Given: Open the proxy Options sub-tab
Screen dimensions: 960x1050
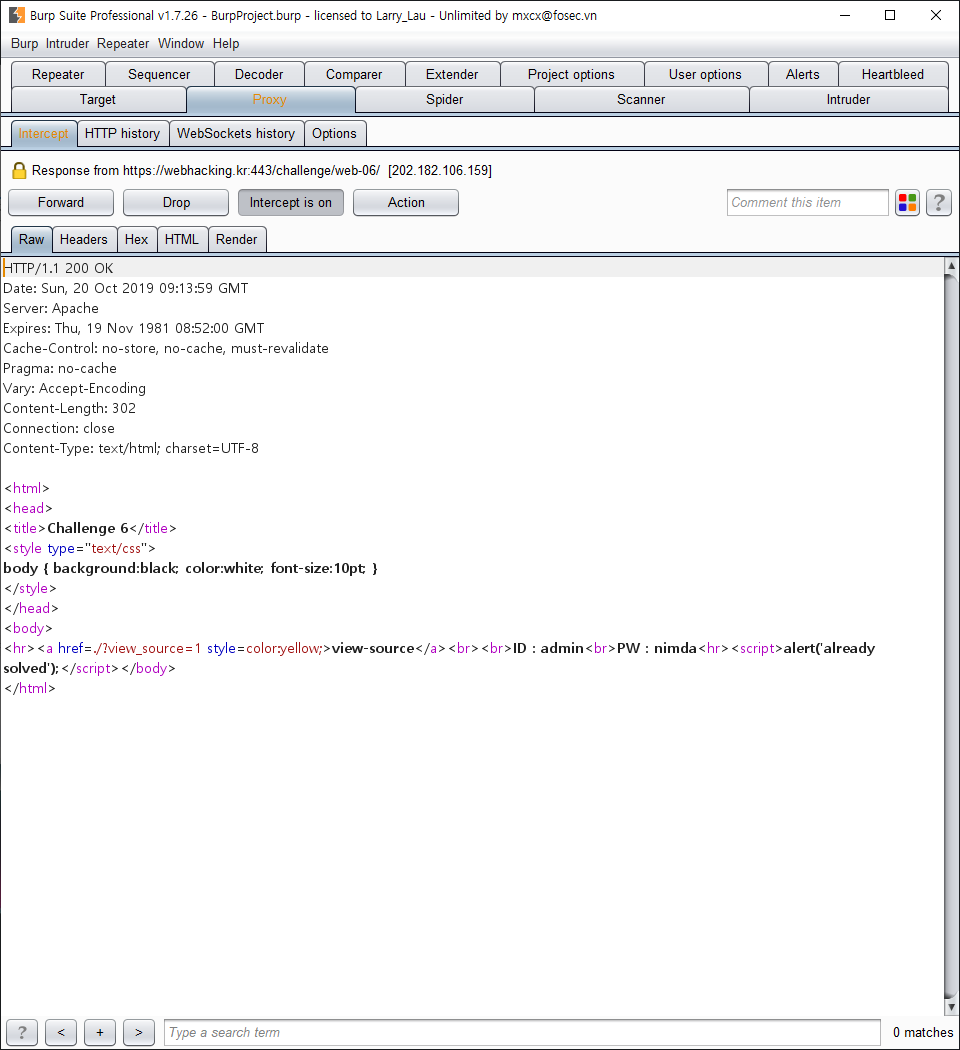Looking at the screenshot, I should (x=334, y=133).
